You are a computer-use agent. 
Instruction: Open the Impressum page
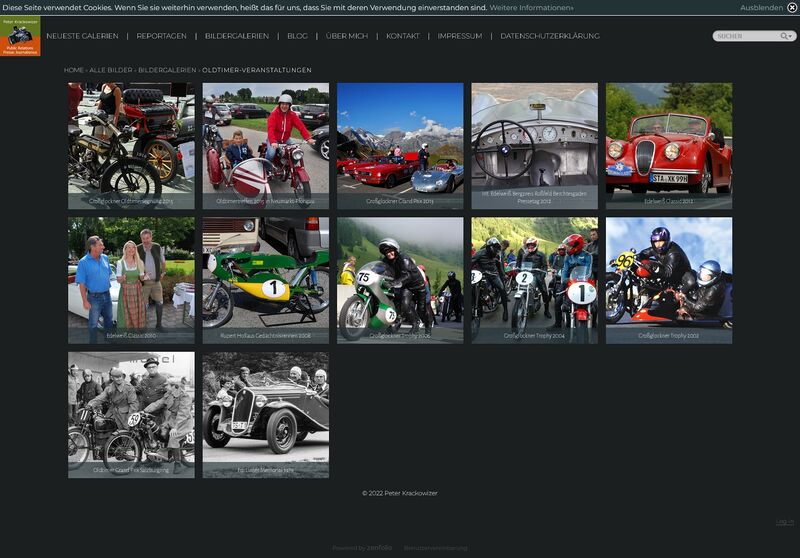(460, 36)
